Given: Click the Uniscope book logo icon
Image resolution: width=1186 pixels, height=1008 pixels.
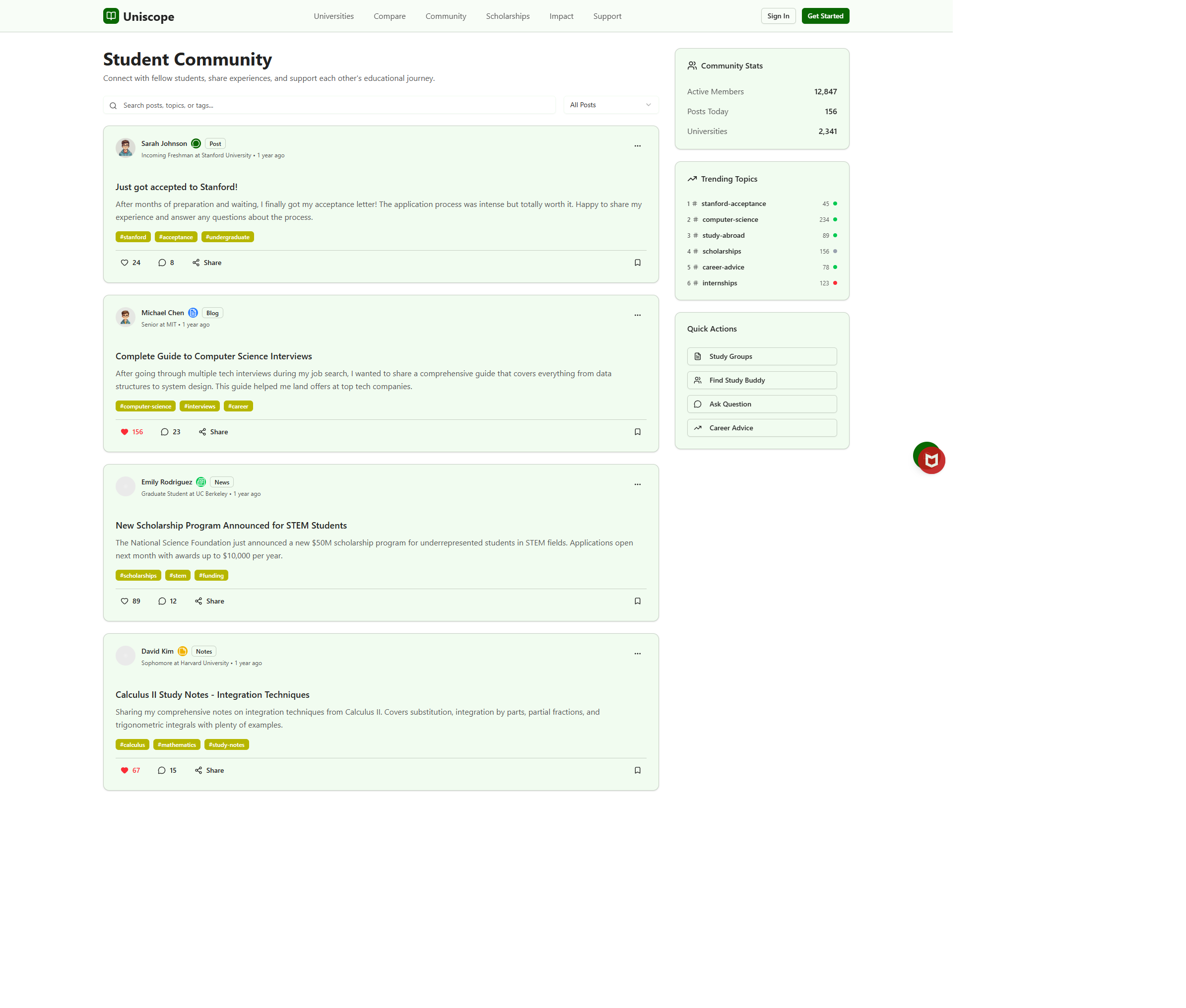Looking at the screenshot, I should (111, 16).
